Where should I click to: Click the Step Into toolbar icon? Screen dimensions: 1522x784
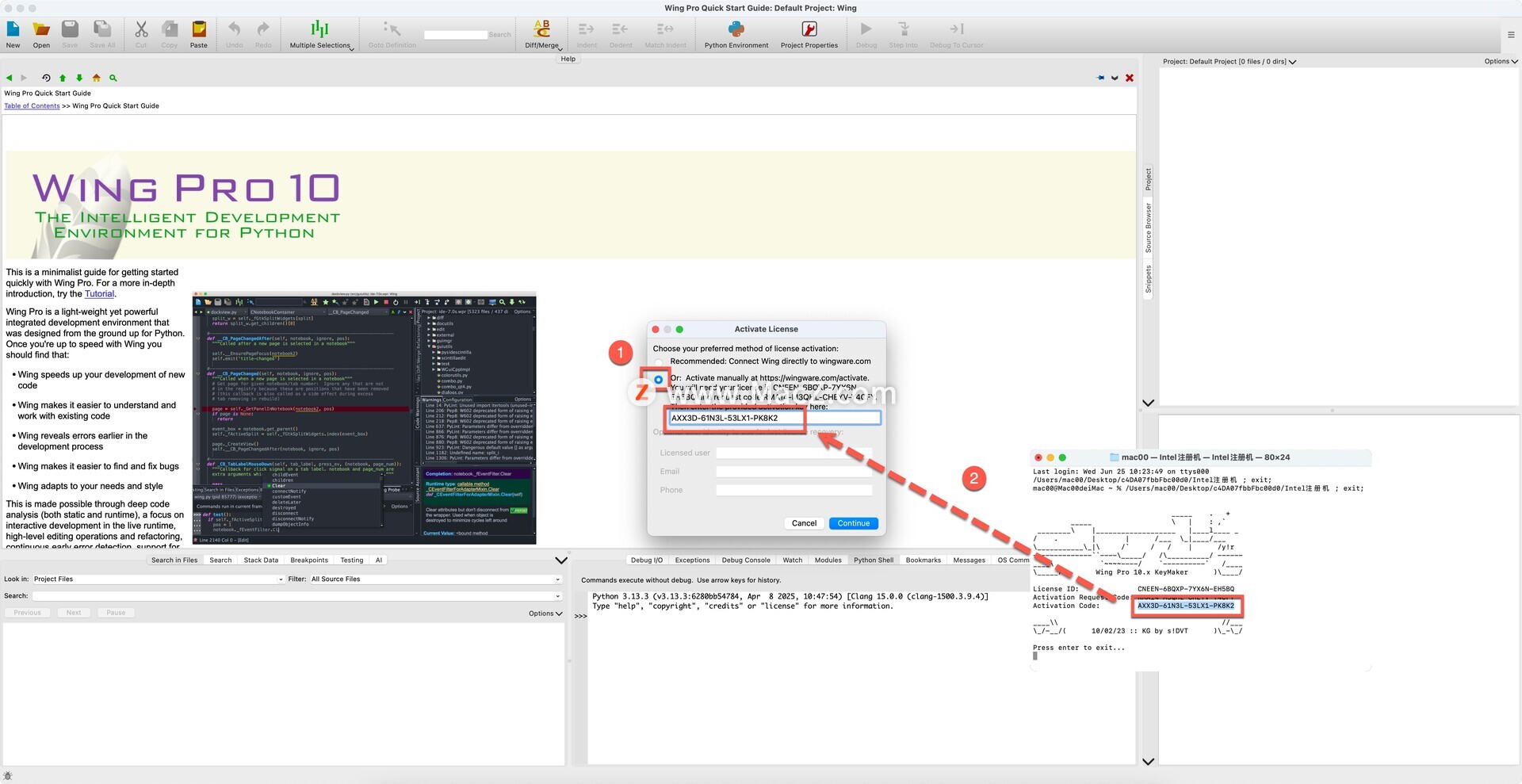click(904, 29)
